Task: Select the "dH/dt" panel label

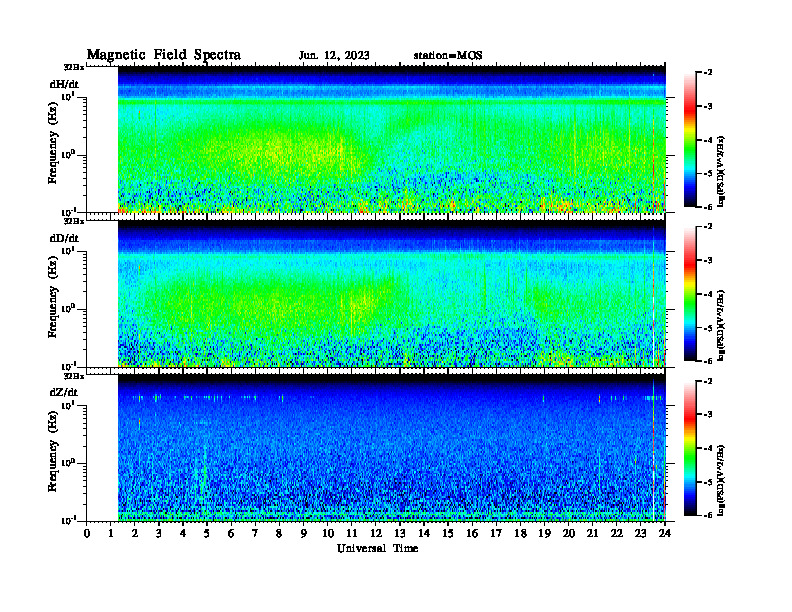Action: (64, 85)
